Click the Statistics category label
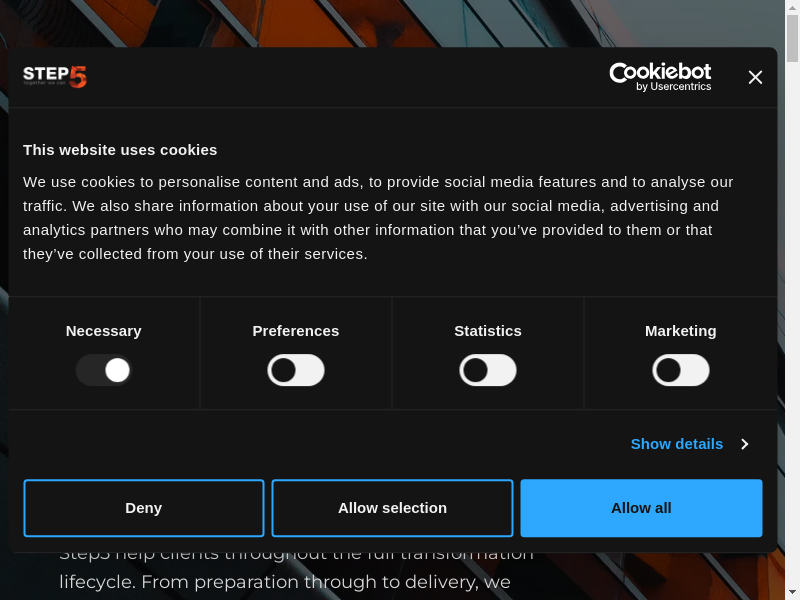Image resolution: width=800 pixels, height=600 pixels. [x=488, y=330]
